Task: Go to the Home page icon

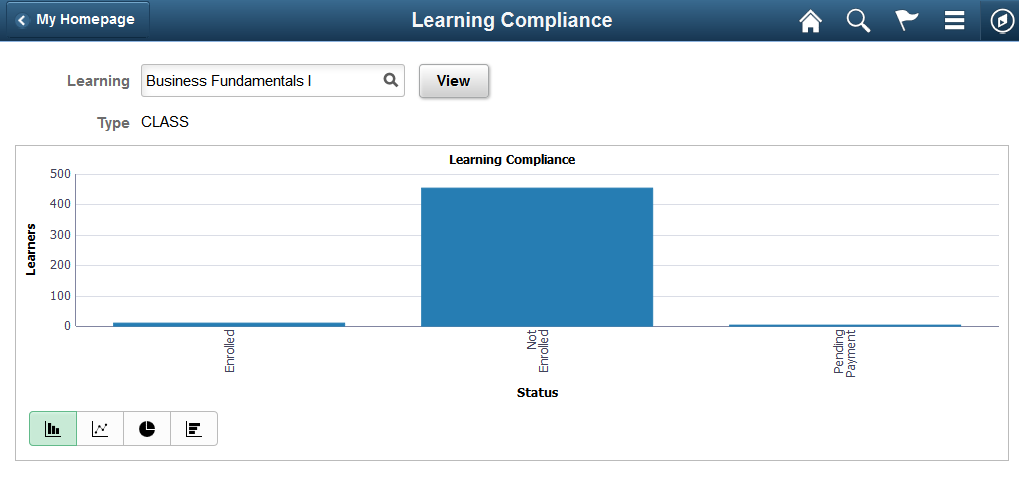Action: pyautogui.click(x=810, y=21)
